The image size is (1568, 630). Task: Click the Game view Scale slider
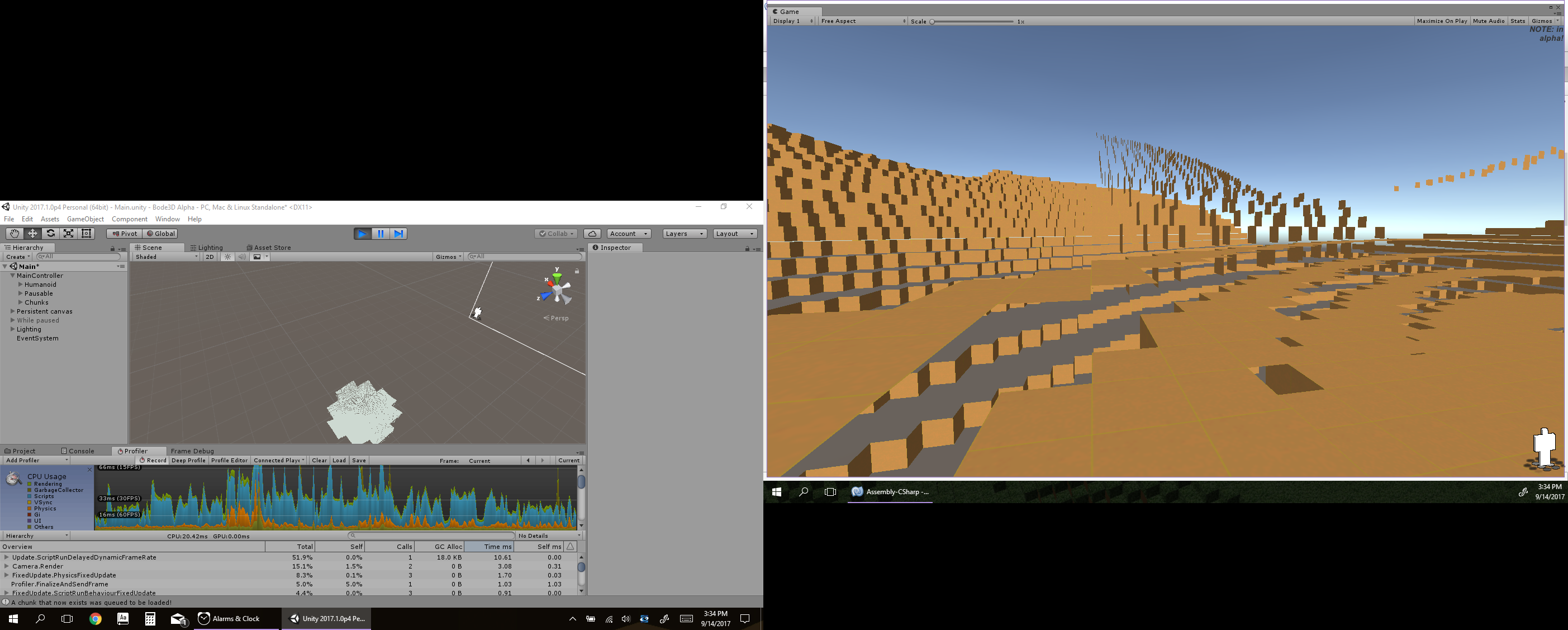click(x=972, y=21)
